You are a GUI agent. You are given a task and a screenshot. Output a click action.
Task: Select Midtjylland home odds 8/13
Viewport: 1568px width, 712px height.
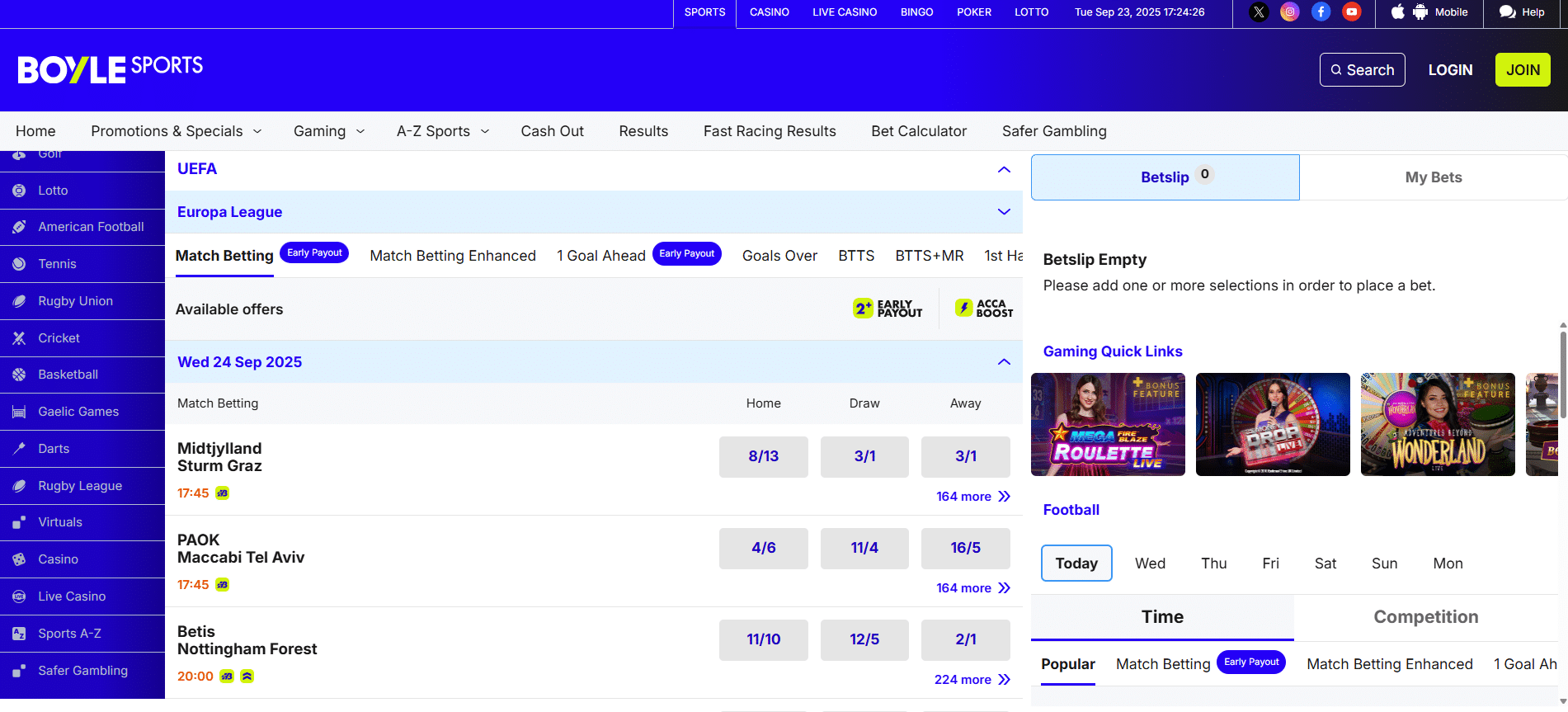click(764, 456)
